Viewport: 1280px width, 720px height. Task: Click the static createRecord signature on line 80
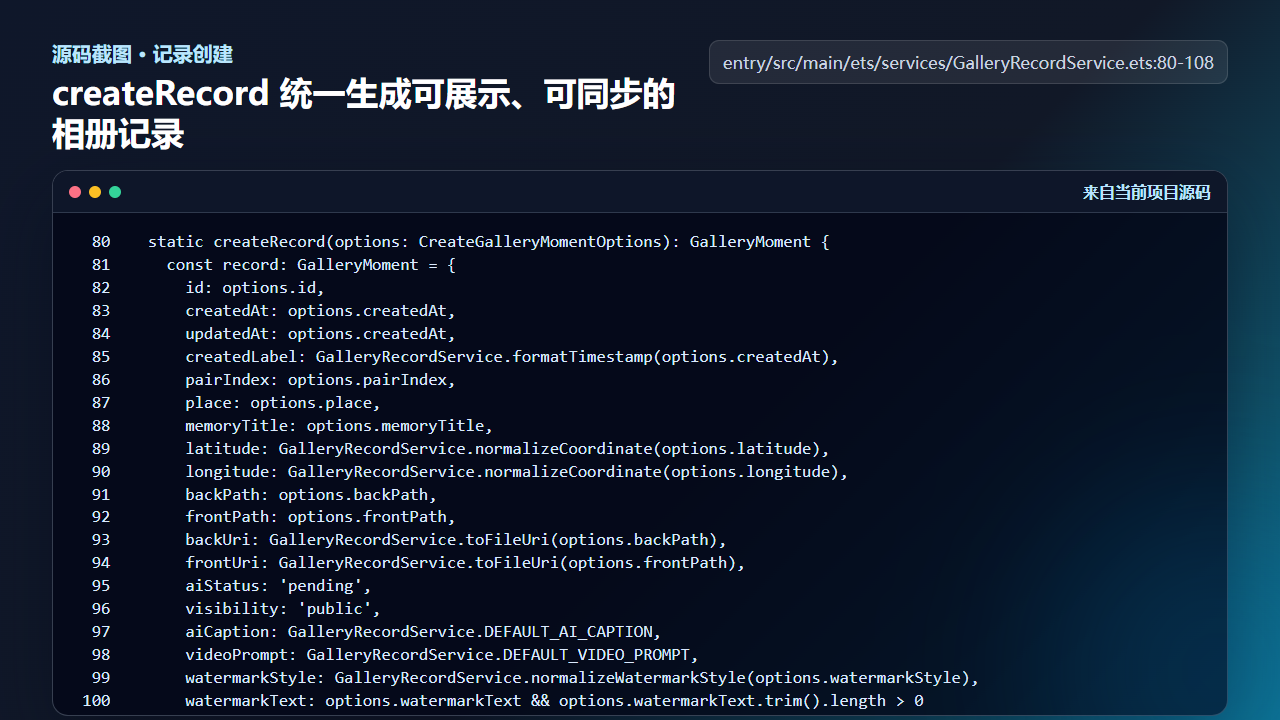pos(489,242)
